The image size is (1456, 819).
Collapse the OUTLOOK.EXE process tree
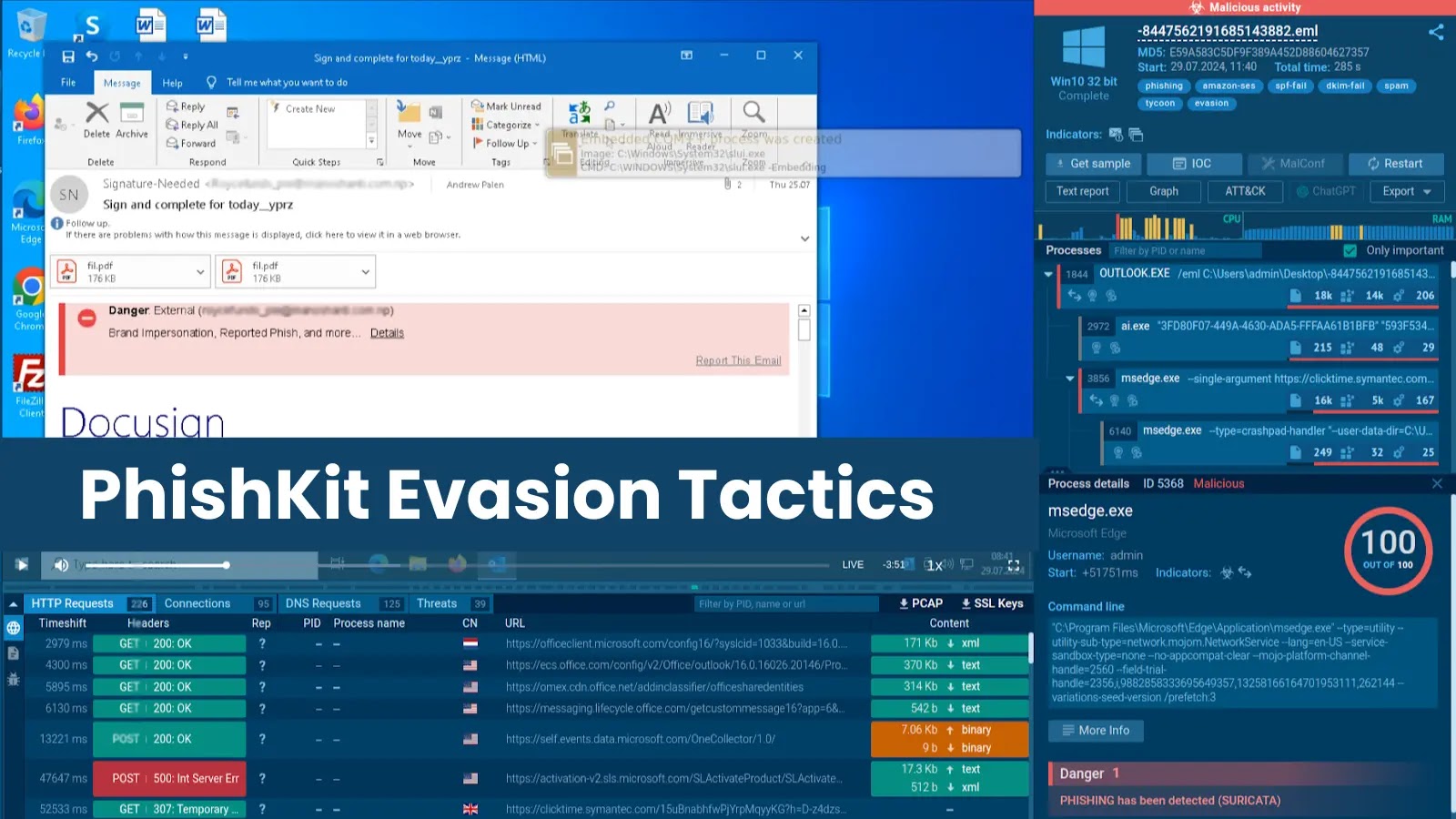point(1048,274)
